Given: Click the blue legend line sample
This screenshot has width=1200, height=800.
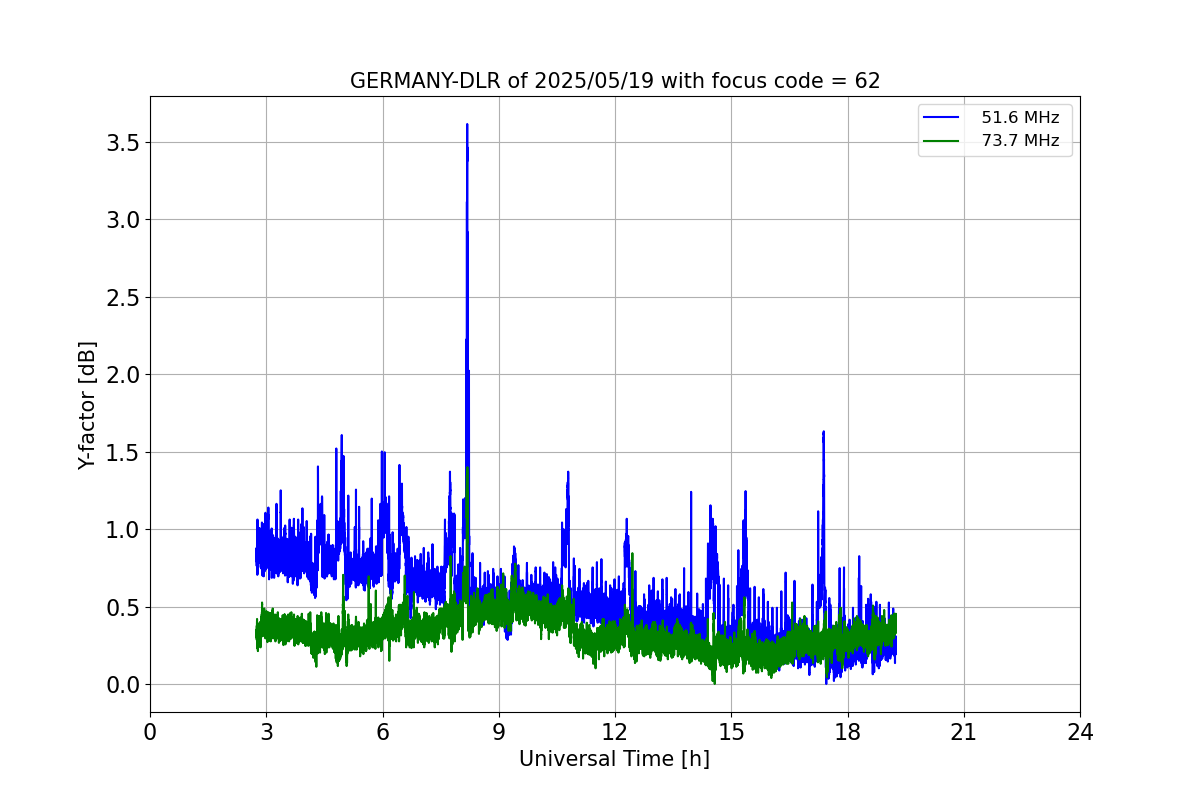Looking at the screenshot, I should [943, 118].
